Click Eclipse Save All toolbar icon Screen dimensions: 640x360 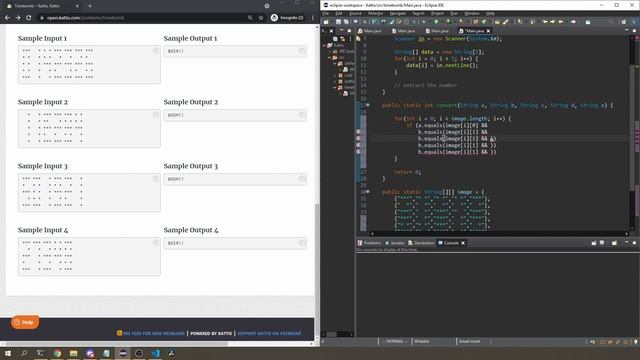point(346,22)
